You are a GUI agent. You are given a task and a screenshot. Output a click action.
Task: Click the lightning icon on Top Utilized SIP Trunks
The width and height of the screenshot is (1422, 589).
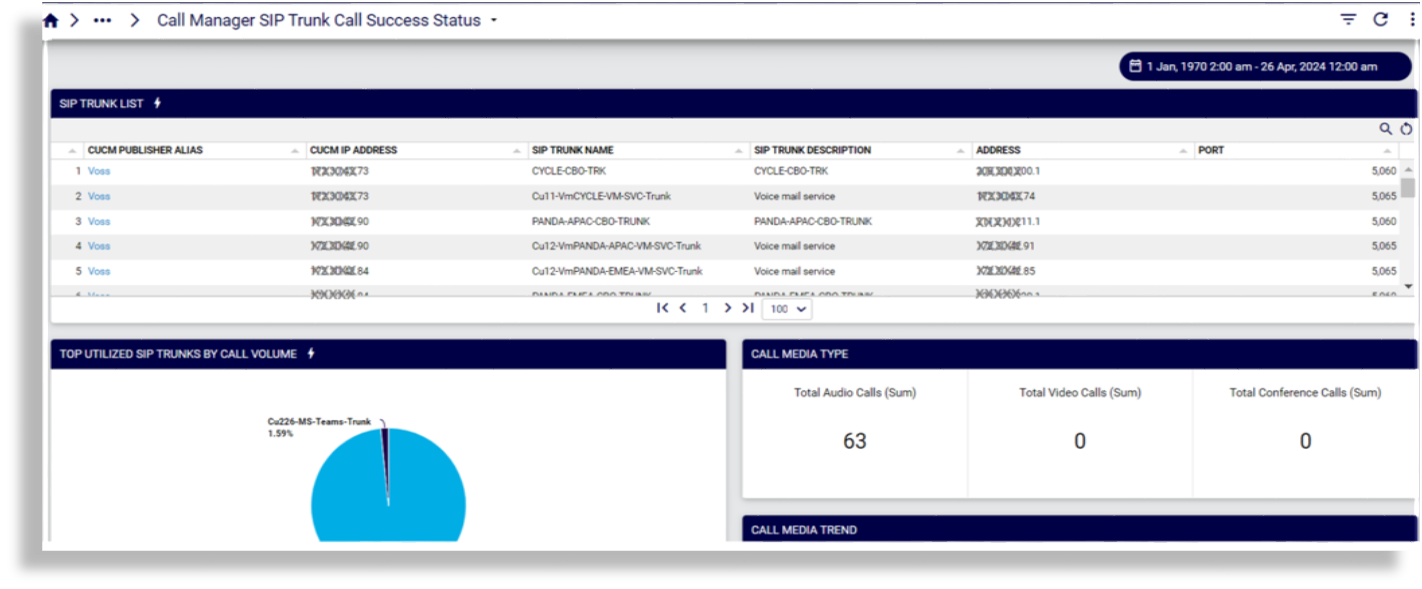coord(309,352)
